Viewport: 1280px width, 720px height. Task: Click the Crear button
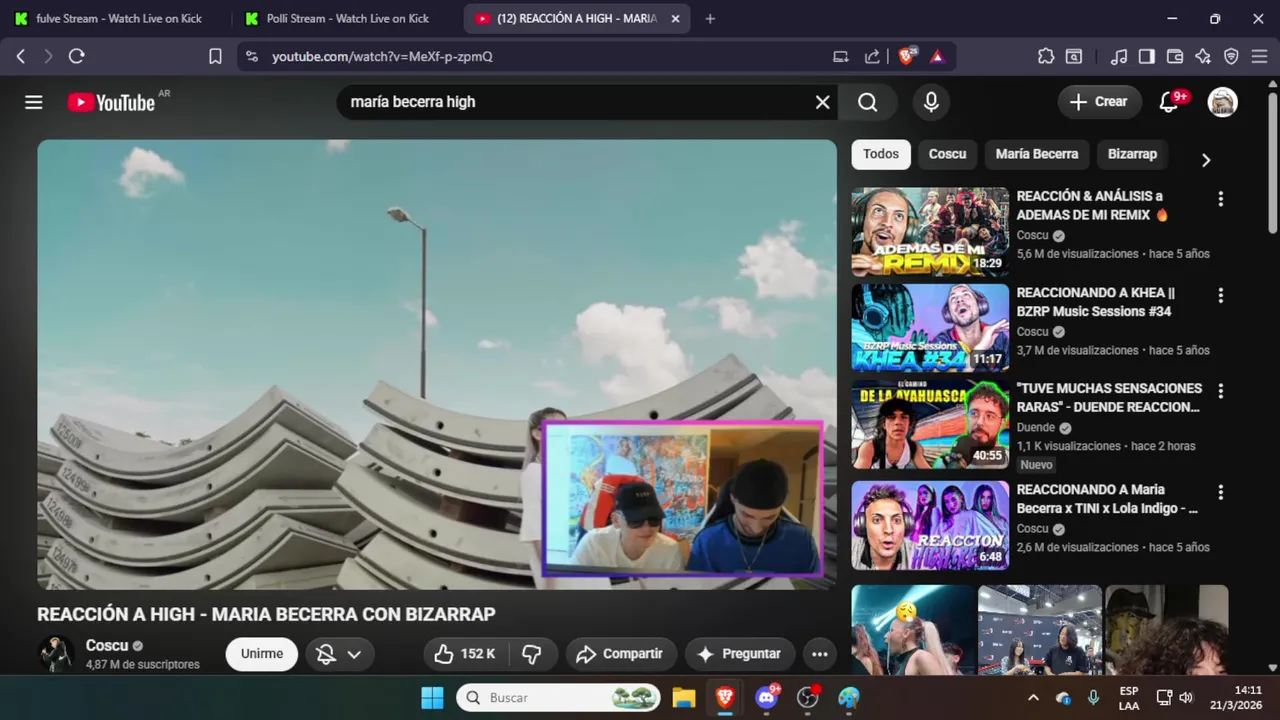click(x=1098, y=101)
